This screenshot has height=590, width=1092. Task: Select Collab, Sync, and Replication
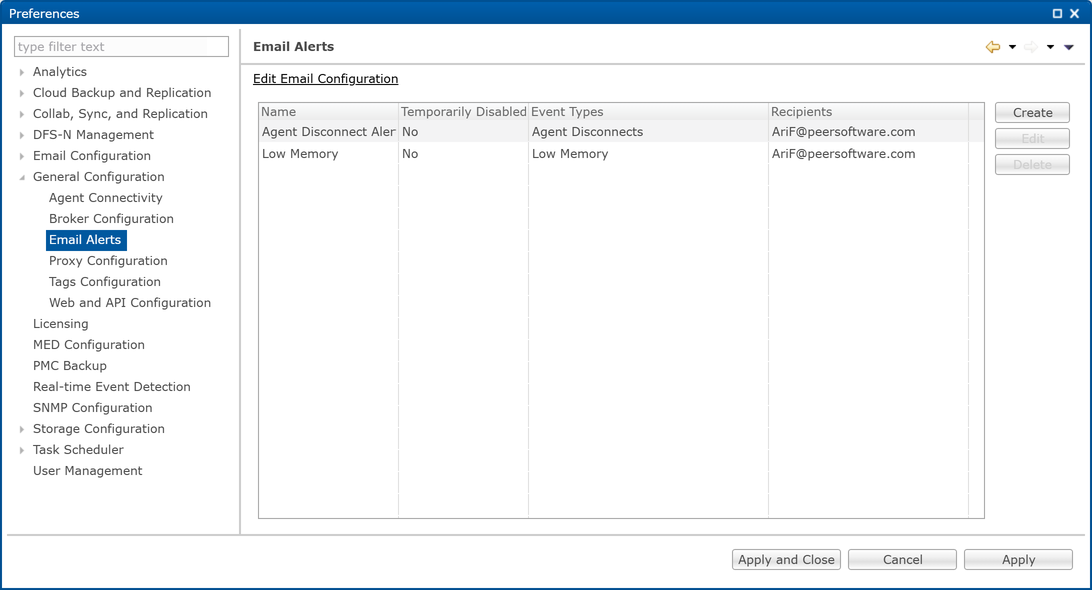(x=120, y=114)
